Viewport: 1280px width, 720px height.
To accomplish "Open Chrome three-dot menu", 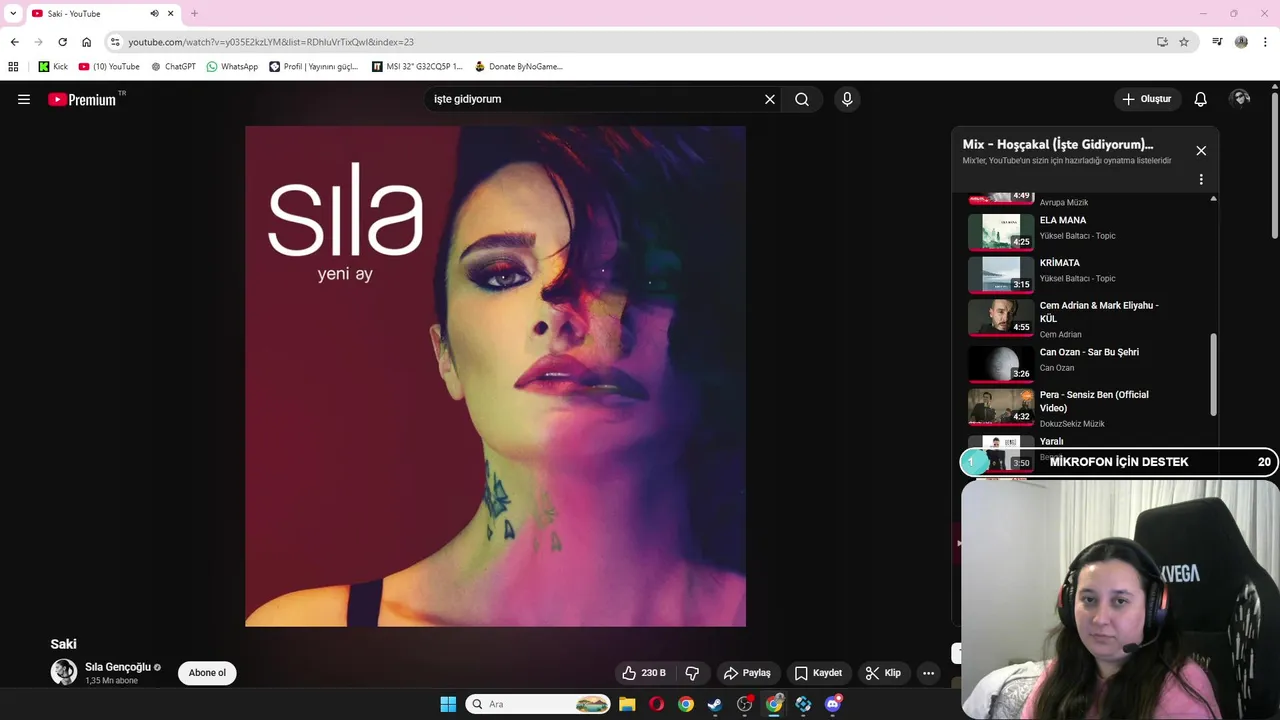I will pos(1264,42).
